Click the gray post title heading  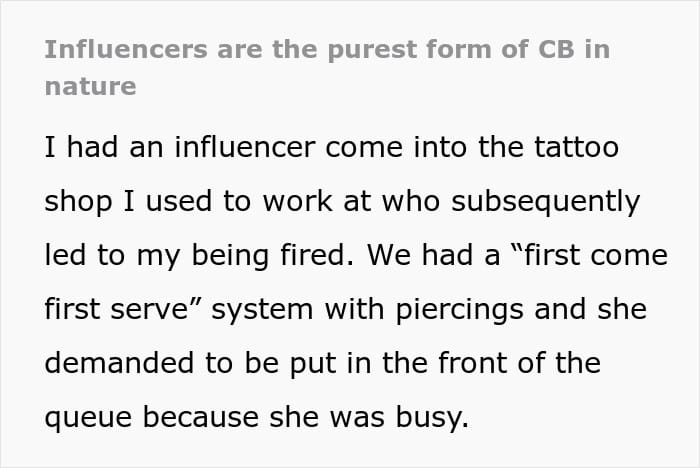[326, 50]
